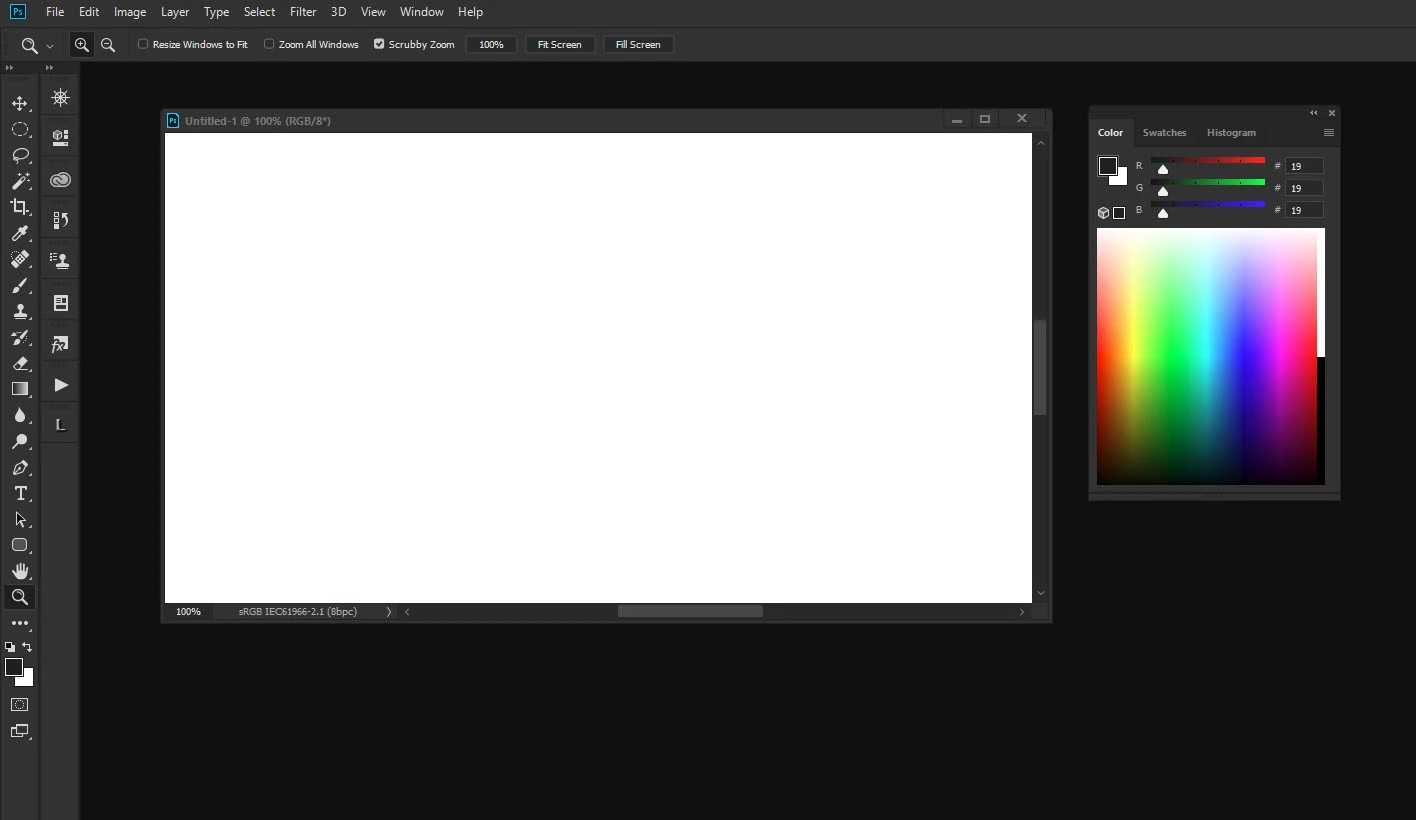Select the Clone Stamp tool
The width and height of the screenshot is (1416, 820).
(19, 311)
